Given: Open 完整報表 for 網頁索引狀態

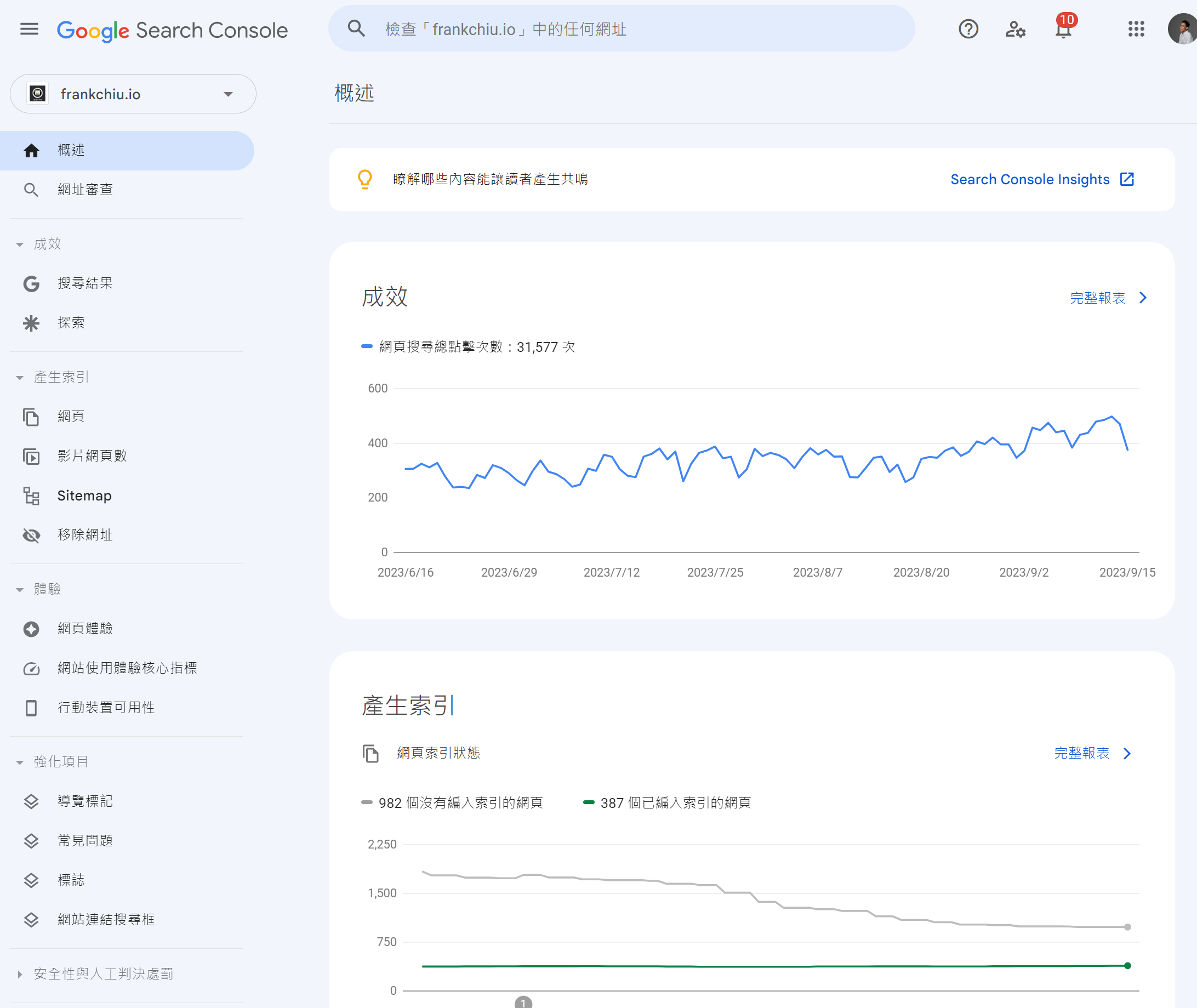Looking at the screenshot, I should (1091, 753).
